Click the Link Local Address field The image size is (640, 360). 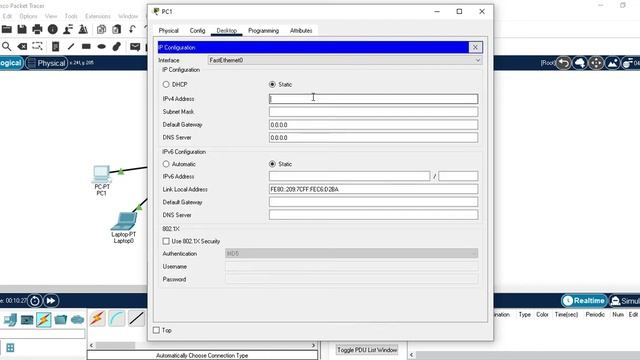click(x=373, y=189)
